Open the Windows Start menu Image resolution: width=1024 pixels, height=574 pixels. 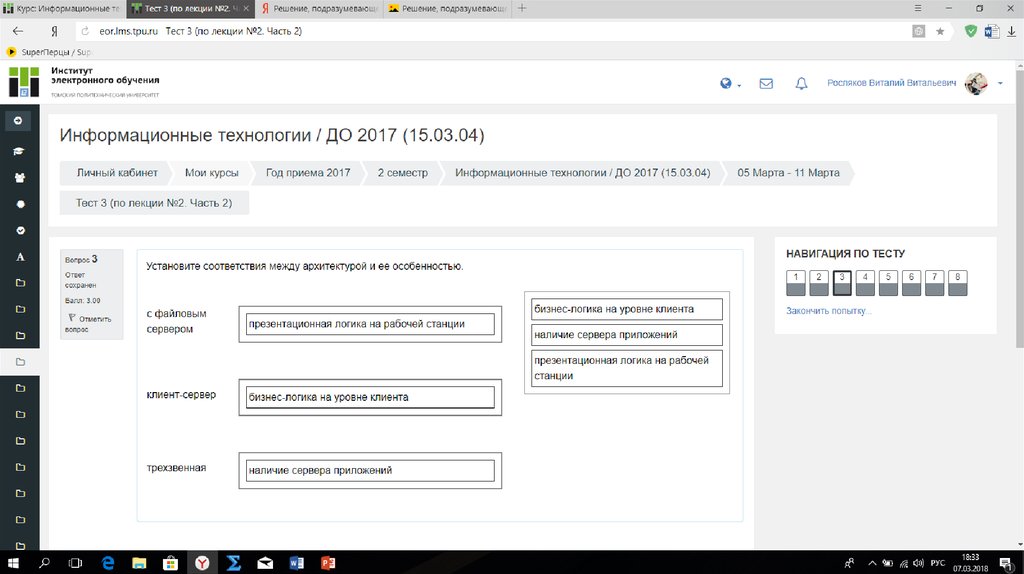(12, 562)
